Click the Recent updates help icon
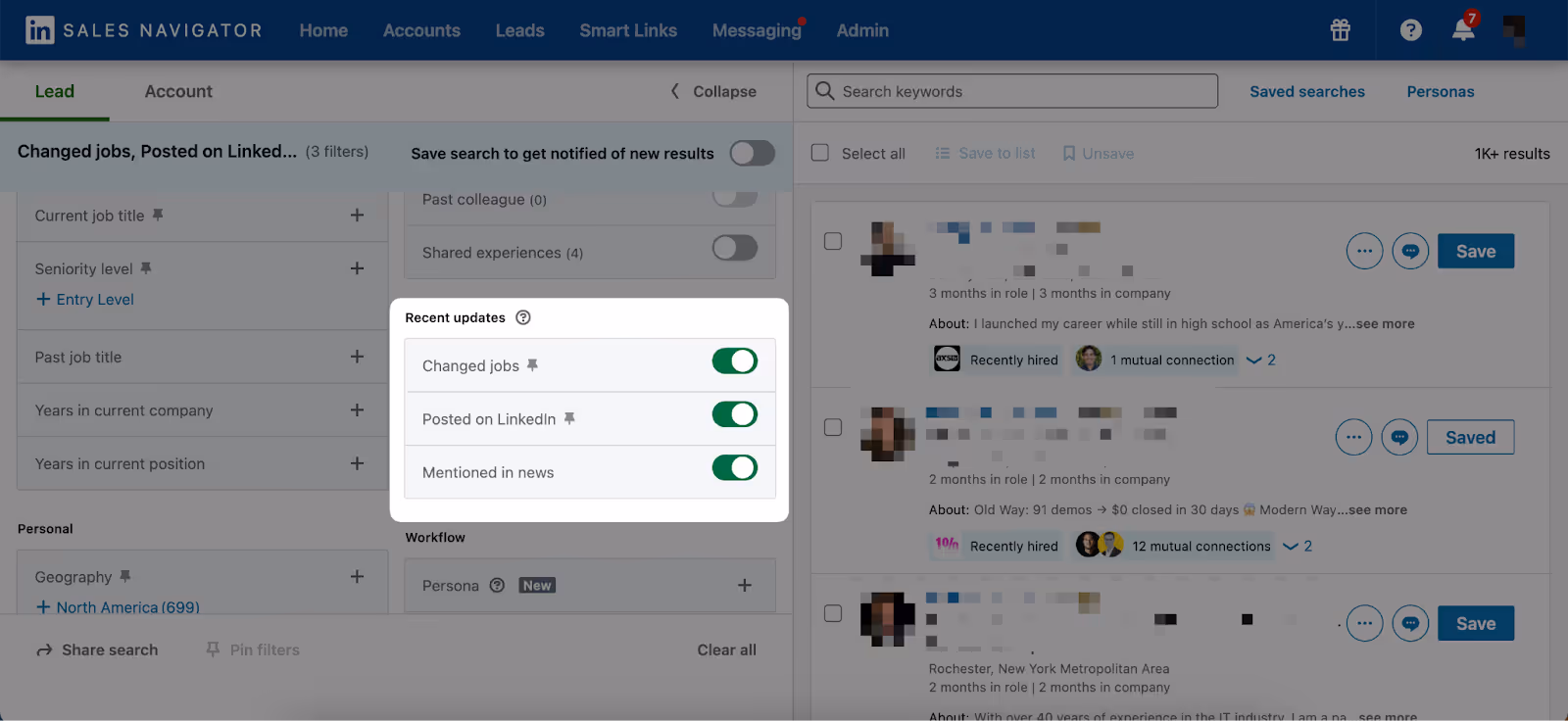 click(x=523, y=317)
